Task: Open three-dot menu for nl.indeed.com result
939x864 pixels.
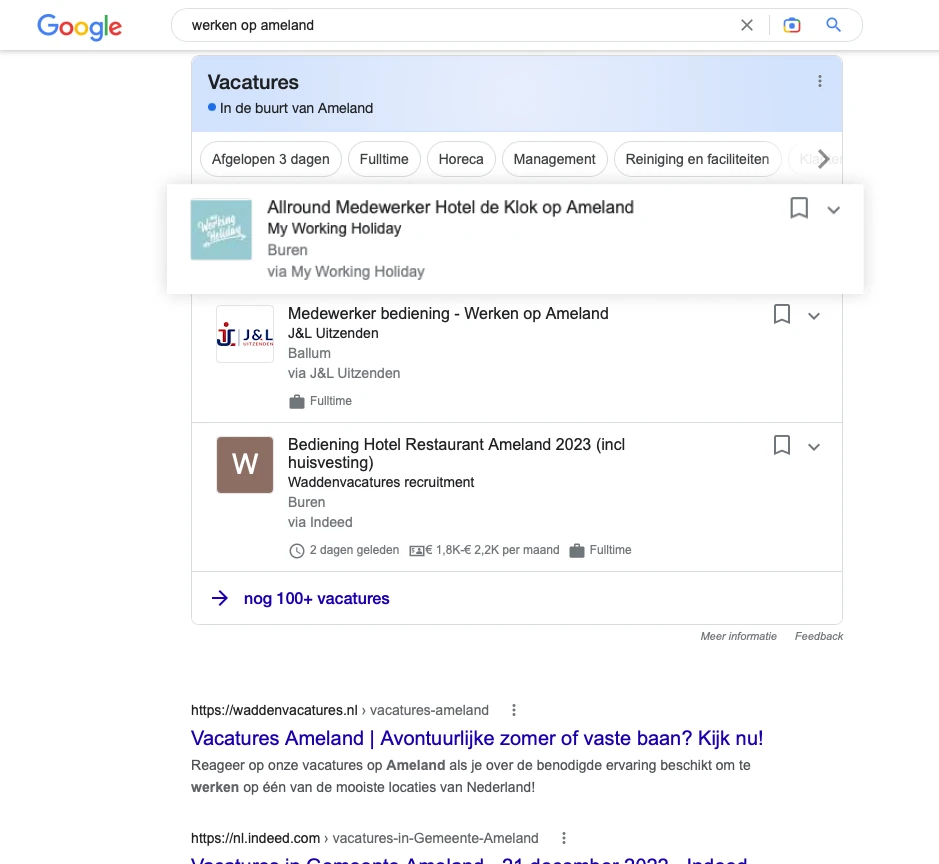Action: pyautogui.click(x=564, y=838)
